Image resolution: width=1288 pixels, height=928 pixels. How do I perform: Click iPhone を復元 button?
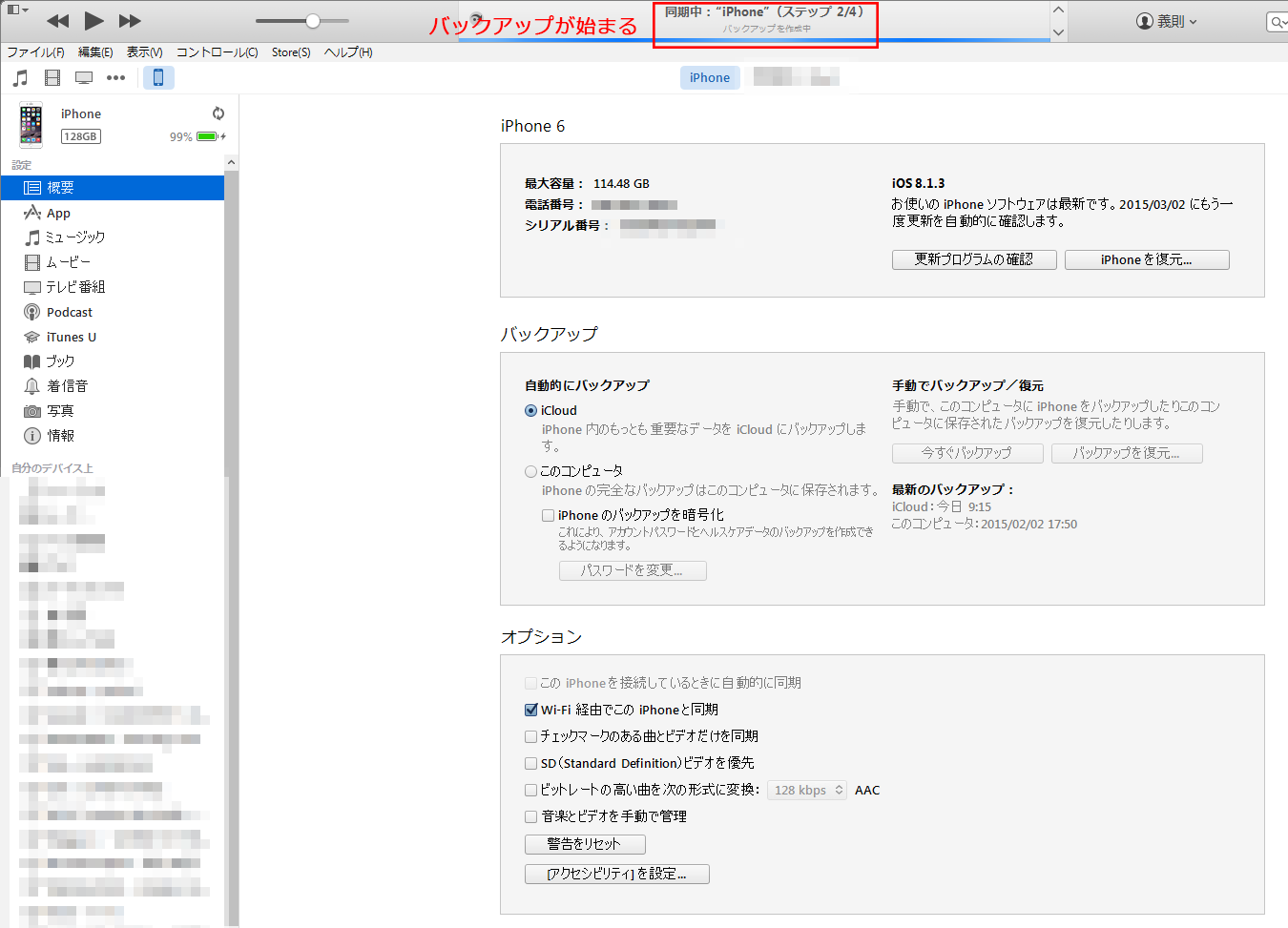1147,259
